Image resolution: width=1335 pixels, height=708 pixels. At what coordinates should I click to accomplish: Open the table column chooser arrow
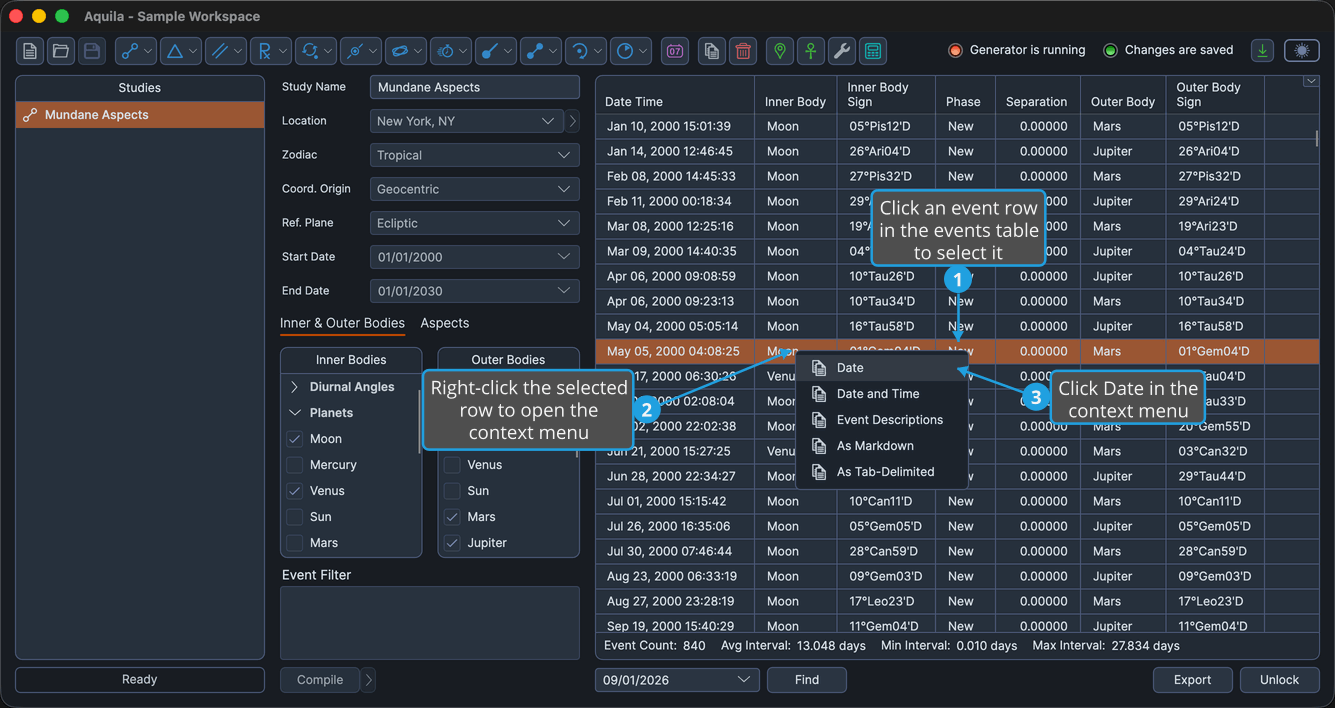coord(1311,82)
